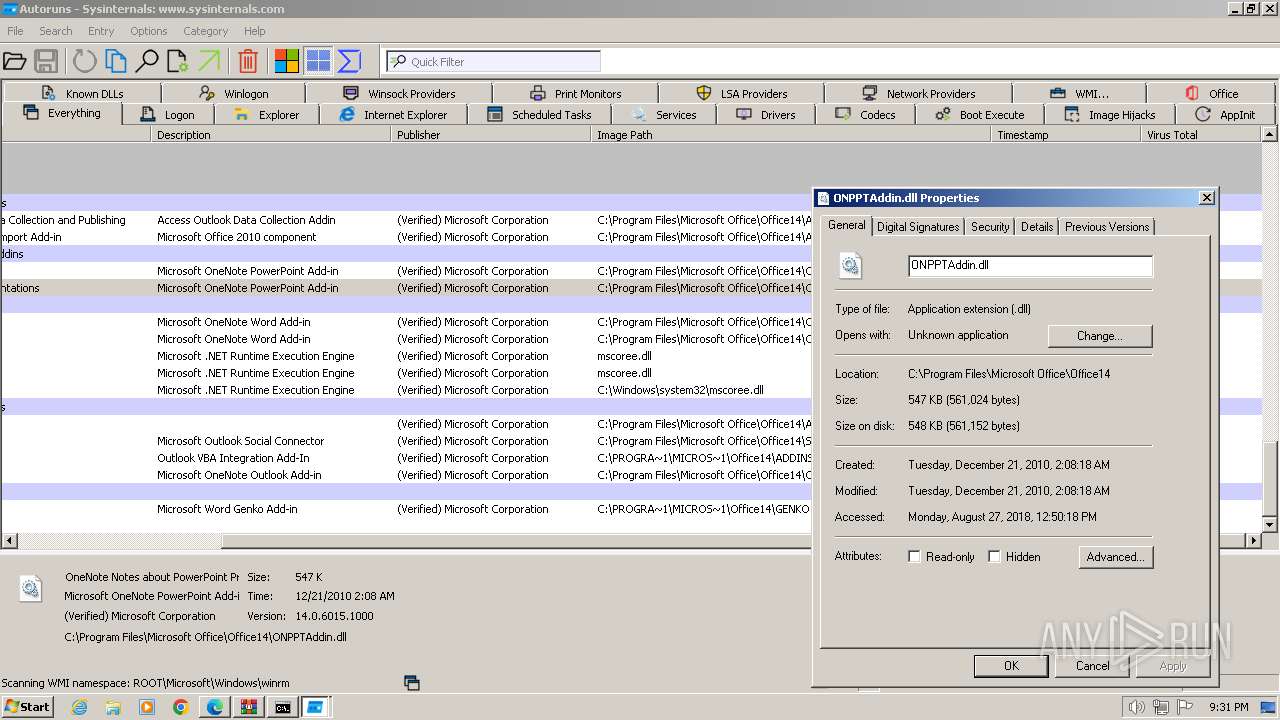Switch to the Logon tab
1280x720 pixels.
[x=167, y=115]
